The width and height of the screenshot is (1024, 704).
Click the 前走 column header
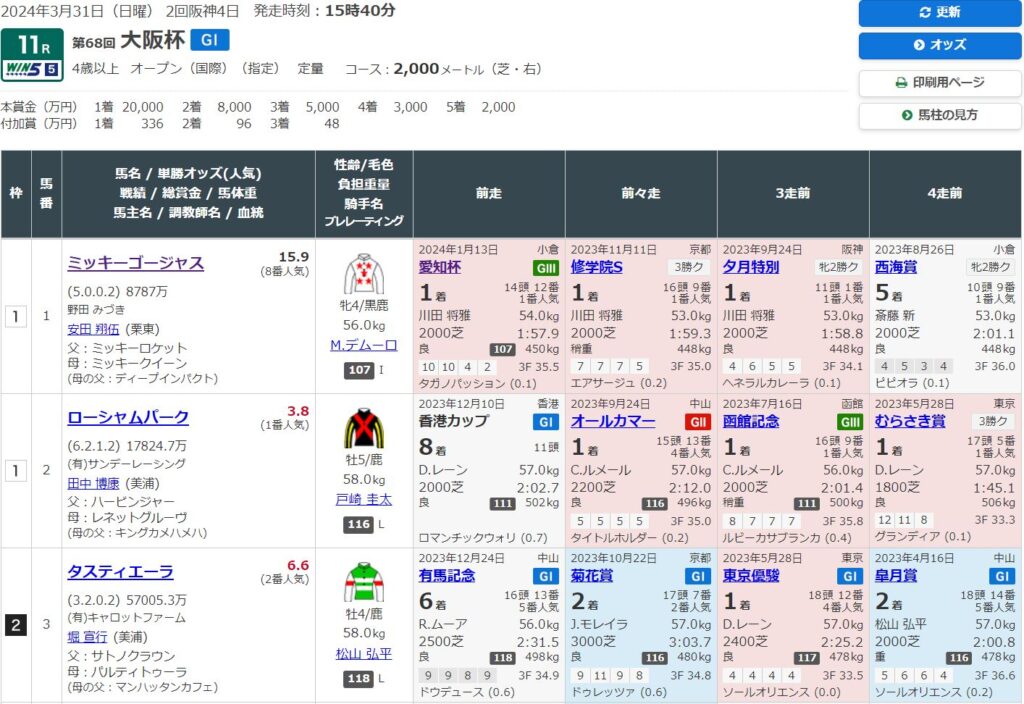tap(489, 193)
